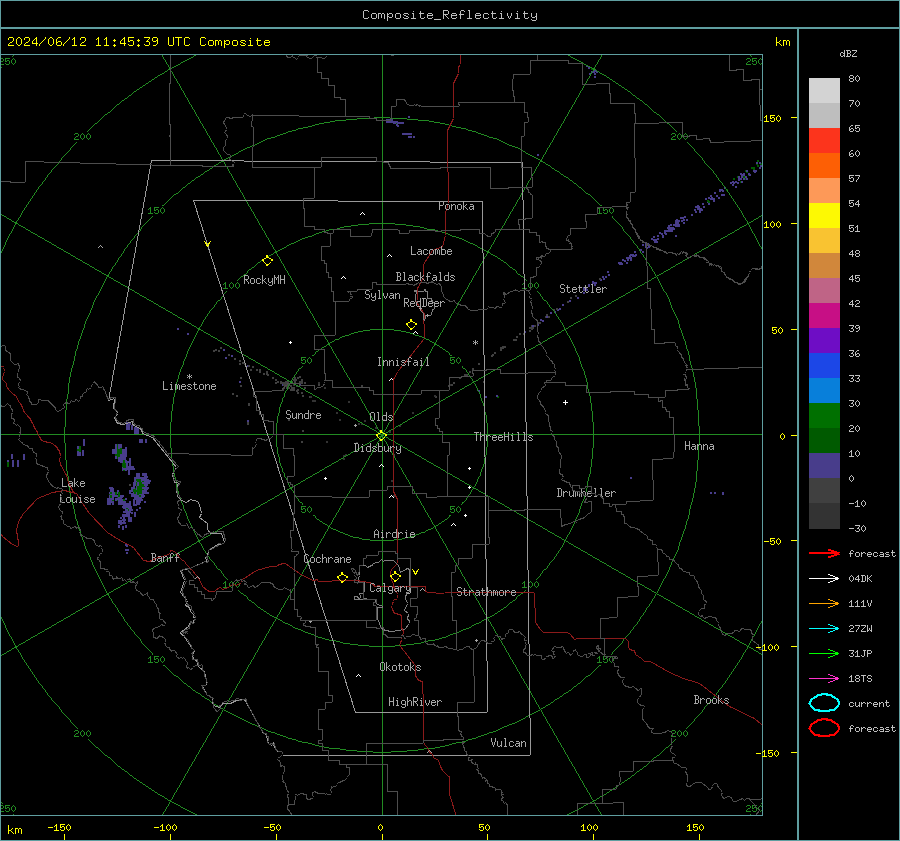
Task: Click the Lake Louise label
Action: click(x=77, y=491)
